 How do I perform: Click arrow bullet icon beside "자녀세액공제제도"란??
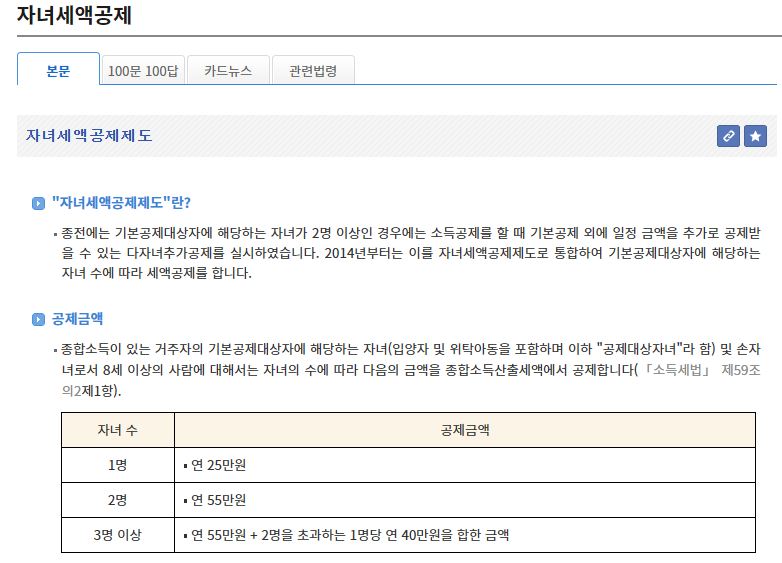coord(38,203)
